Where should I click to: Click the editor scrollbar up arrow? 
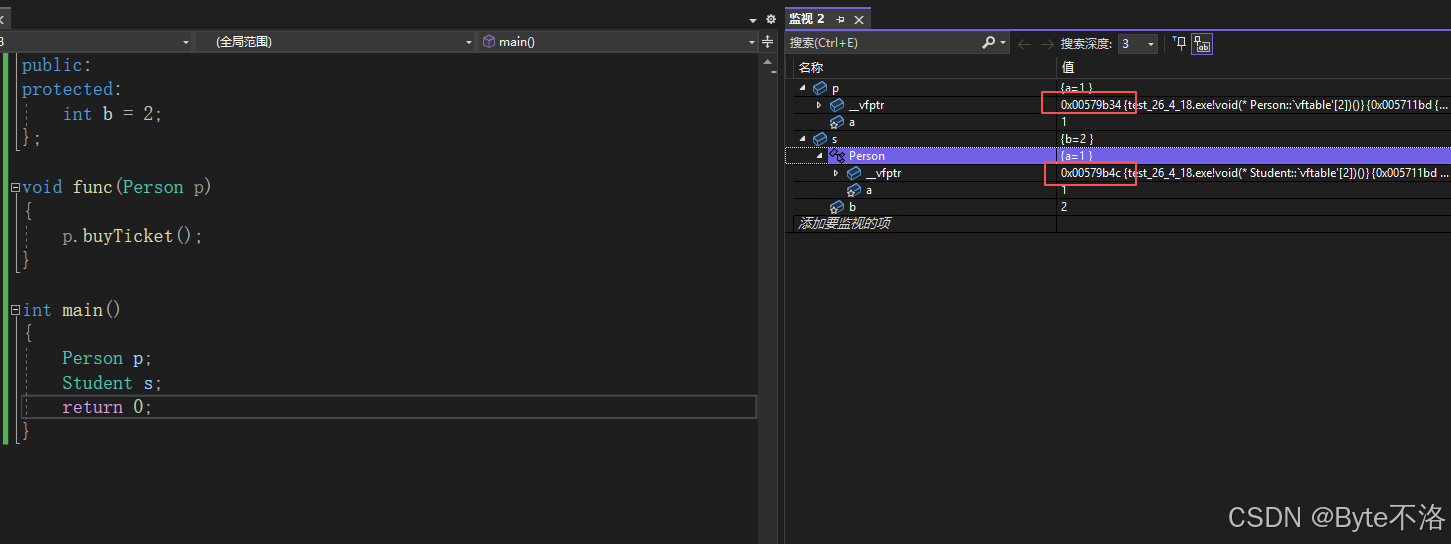(768, 60)
